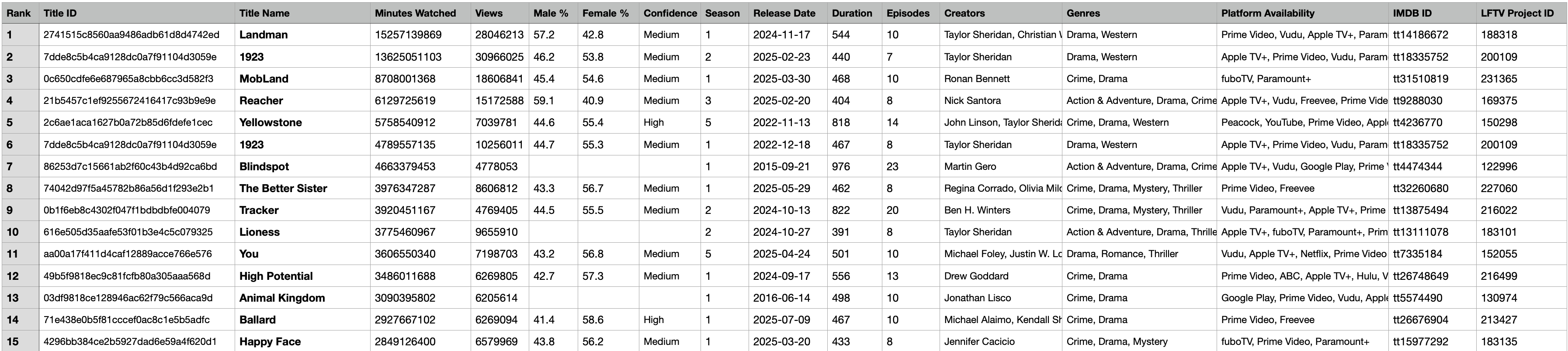Click the empty Confidence cell for Blindspot
The width and height of the screenshot is (1568, 351).
pyautogui.click(x=670, y=166)
